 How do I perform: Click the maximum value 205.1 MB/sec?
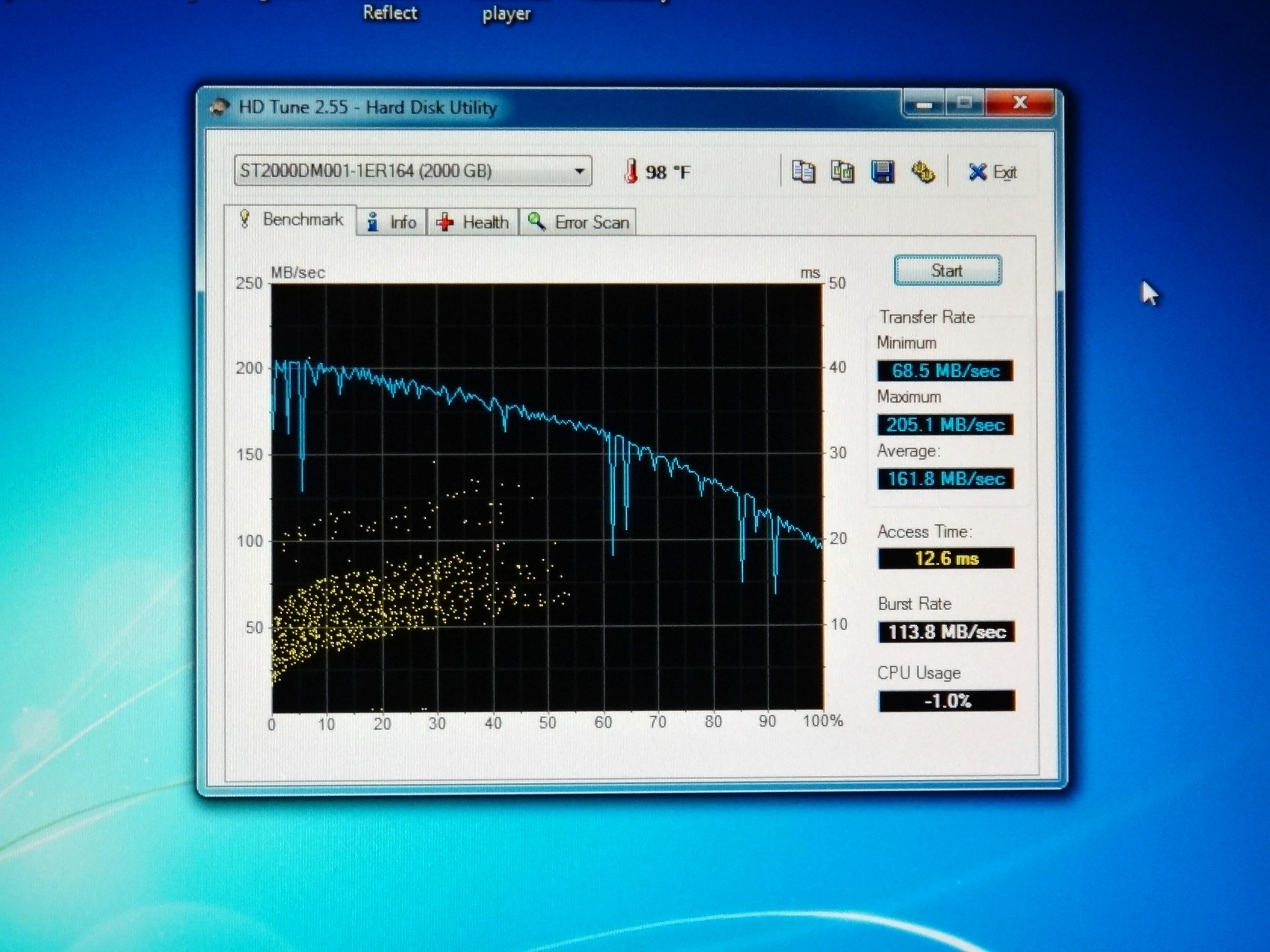946,424
